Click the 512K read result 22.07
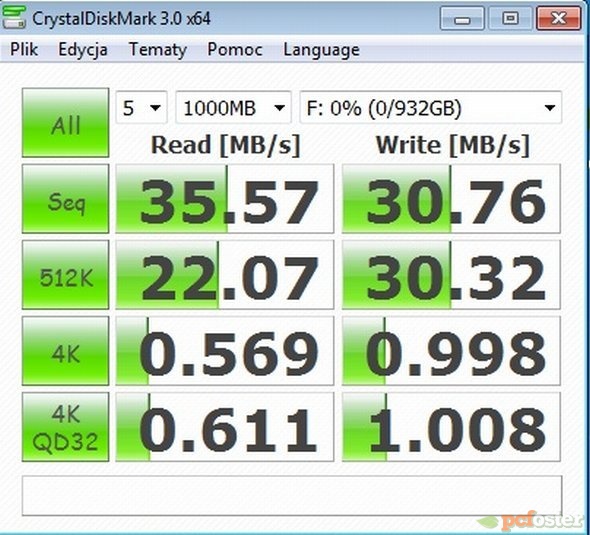Image resolution: width=590 pixels, height=535 pixels. point(225,275)
